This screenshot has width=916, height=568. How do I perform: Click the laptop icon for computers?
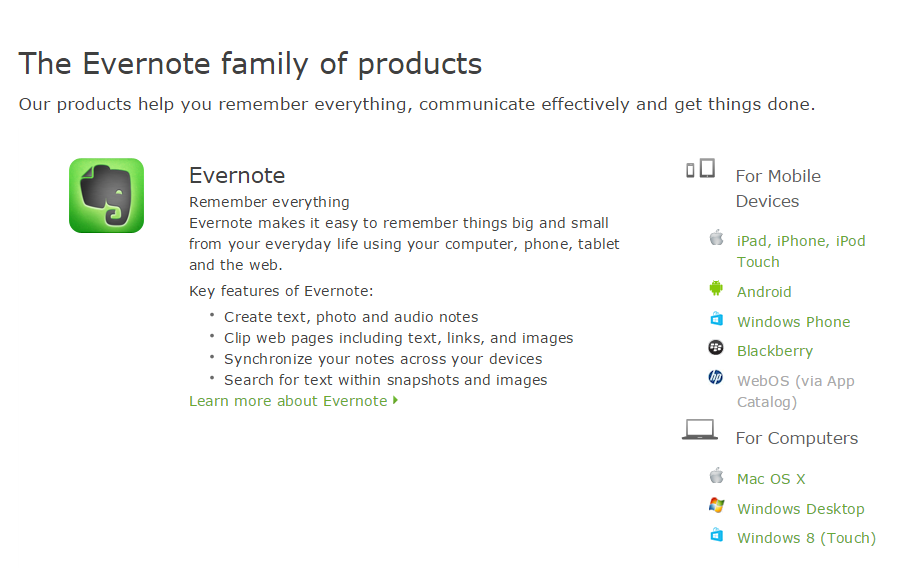700,430
